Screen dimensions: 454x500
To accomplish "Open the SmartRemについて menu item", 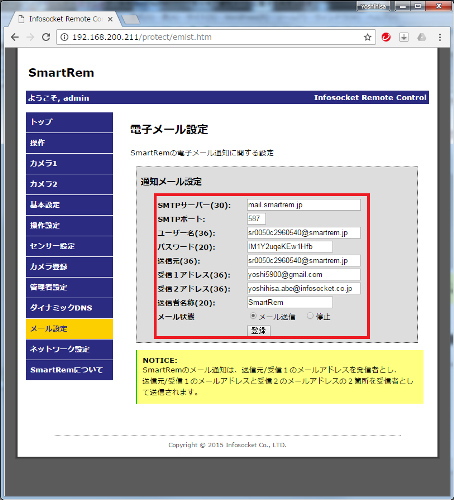I will tap(69, 370).
